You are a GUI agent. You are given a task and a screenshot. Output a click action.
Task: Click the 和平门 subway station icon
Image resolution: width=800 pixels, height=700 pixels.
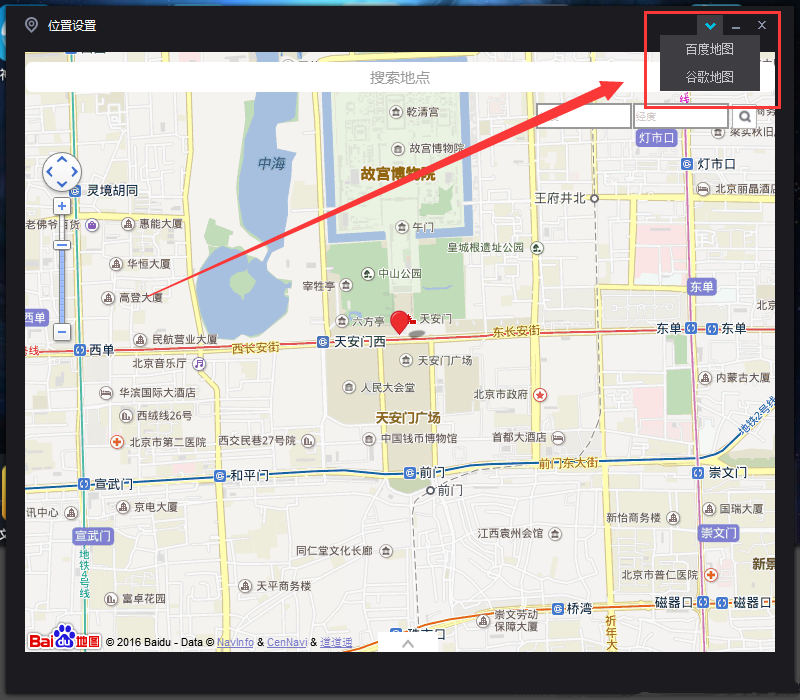tap(220, 476)
